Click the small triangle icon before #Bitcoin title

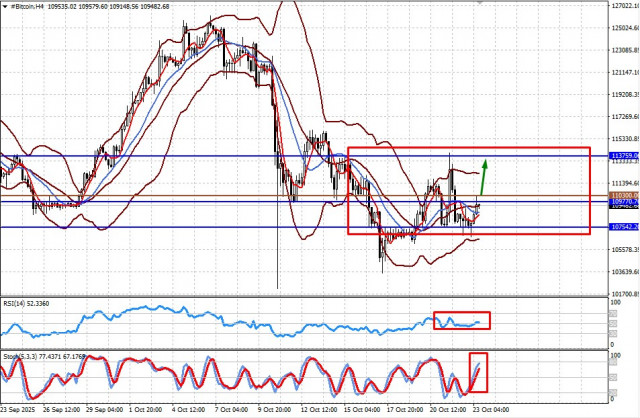tap(4, 7)
